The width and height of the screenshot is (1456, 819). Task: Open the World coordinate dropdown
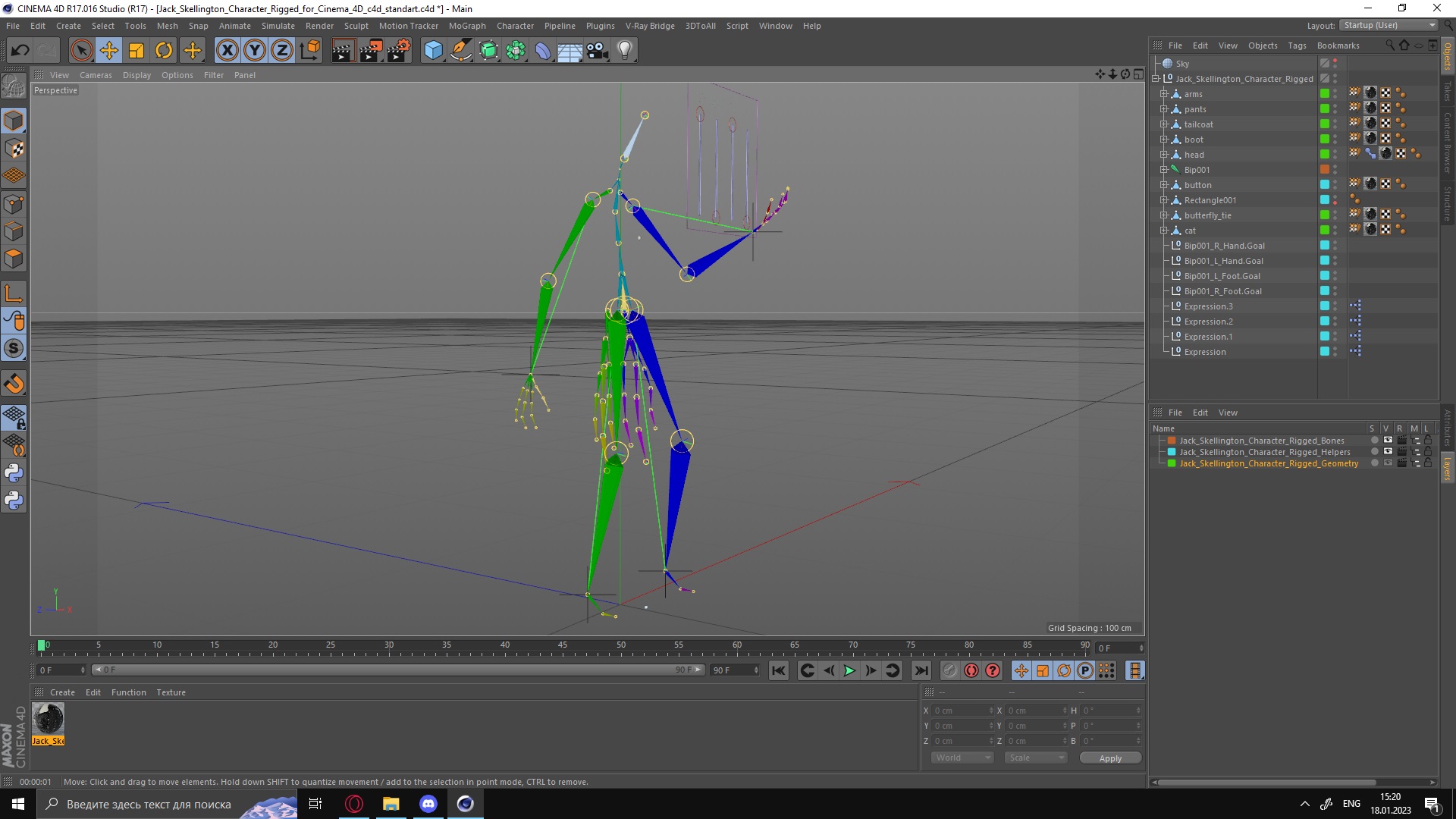click(x=962, y=758)
